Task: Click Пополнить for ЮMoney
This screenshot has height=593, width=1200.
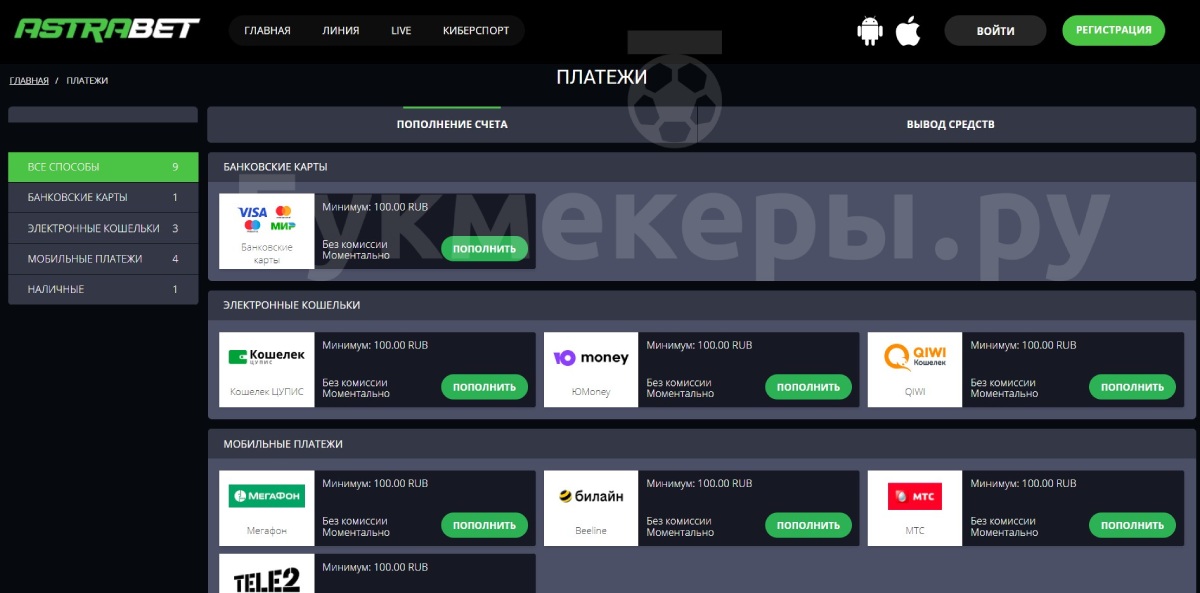Action: pos(808,386)
